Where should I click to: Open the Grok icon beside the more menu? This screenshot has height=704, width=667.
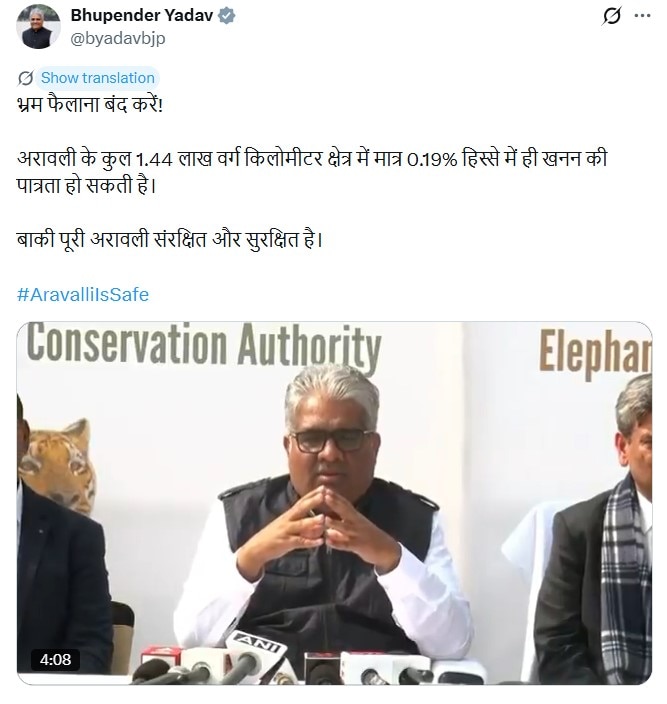click(x=611, y=16)
